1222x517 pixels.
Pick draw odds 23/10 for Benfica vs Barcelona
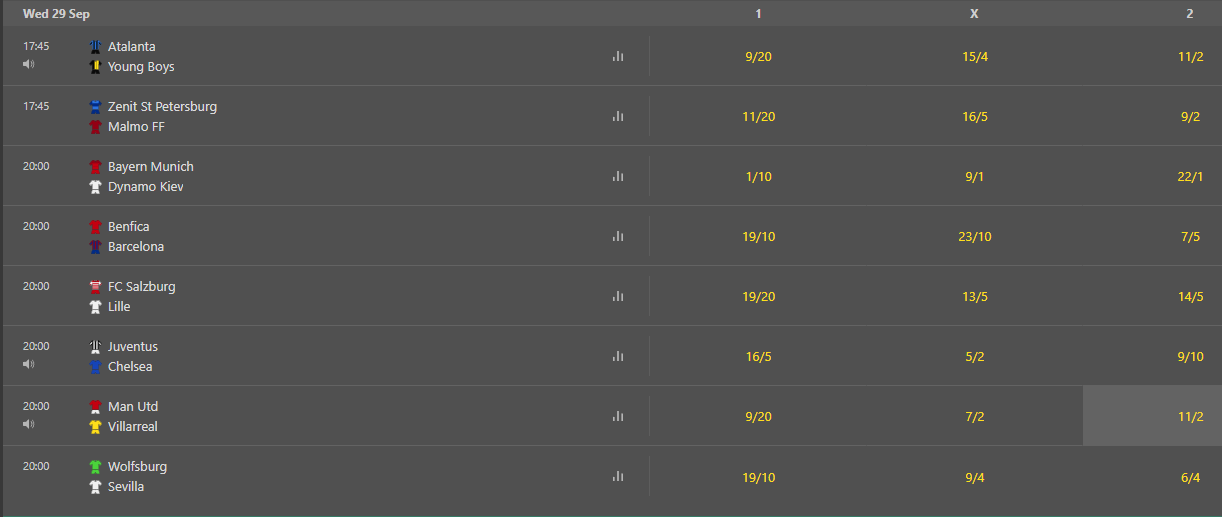coord(974,237)
